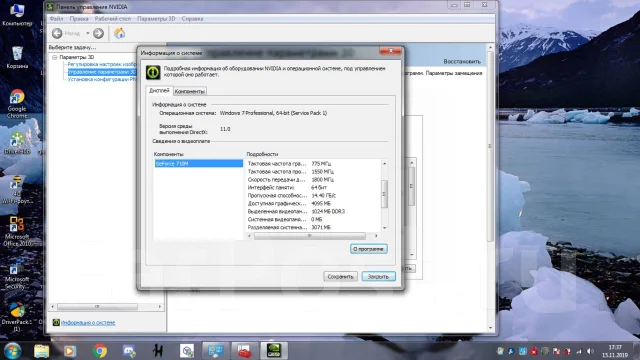Viewport: 640px width, 360px height.
Task: Click details vertical scrollbar thumb
Action: [x=384, y=194]
